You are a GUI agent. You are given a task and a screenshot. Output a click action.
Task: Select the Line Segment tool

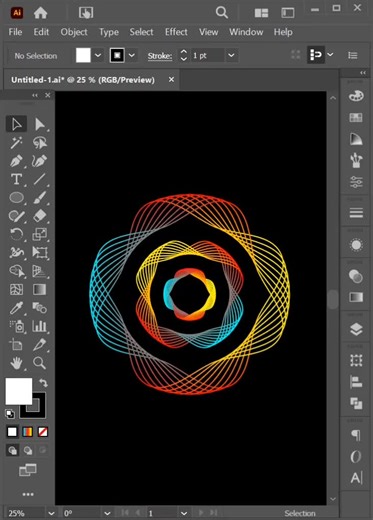coord(40,179)
